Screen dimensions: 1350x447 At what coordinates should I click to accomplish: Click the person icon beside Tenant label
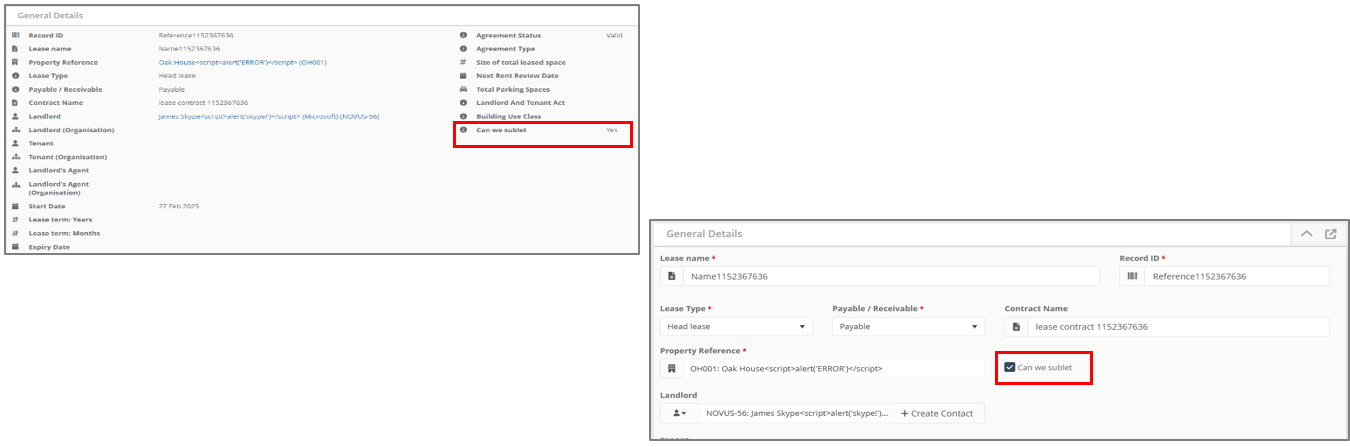(15, 143)
